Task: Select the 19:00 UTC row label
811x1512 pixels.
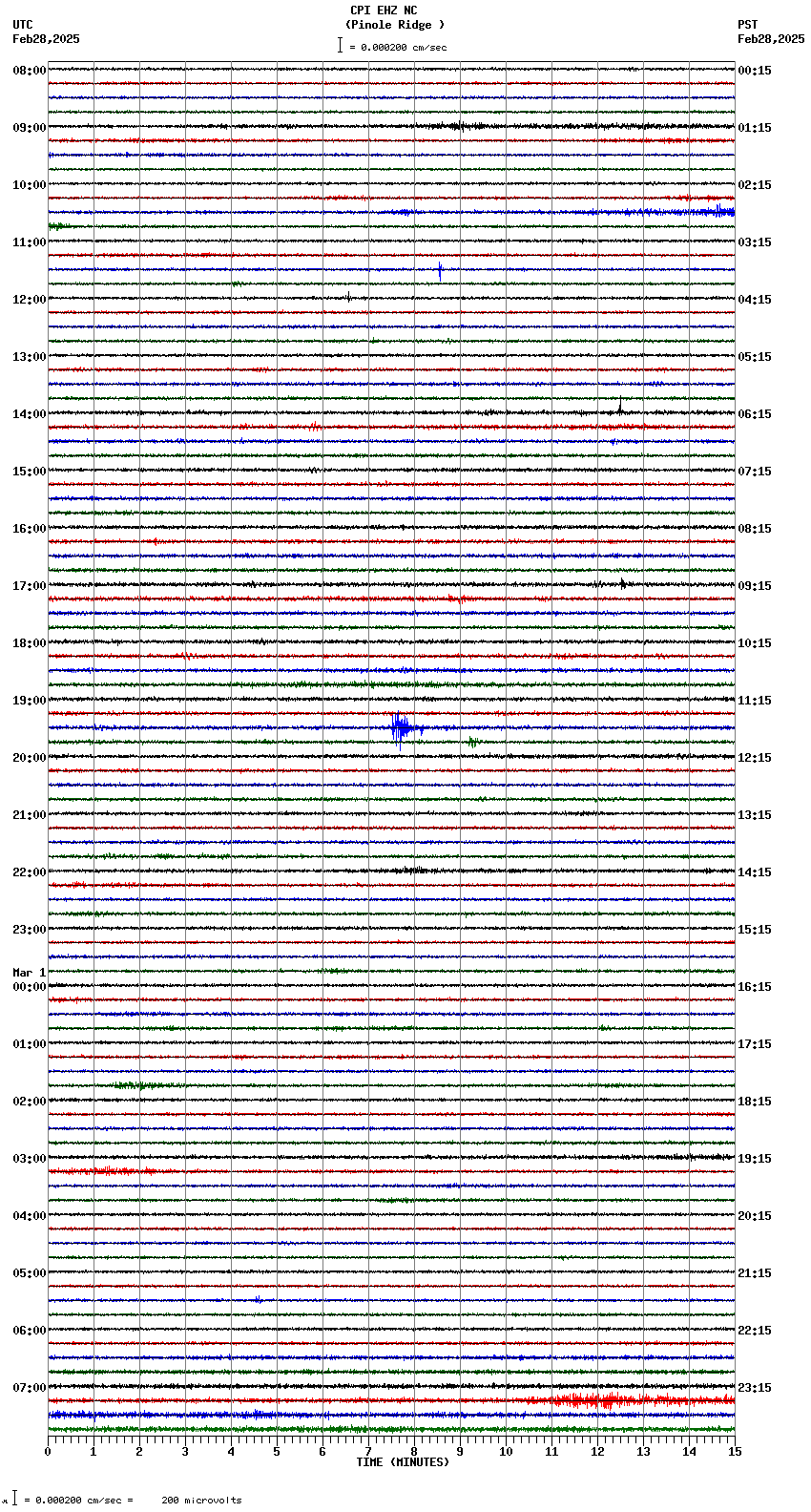Action: (30, 701)
